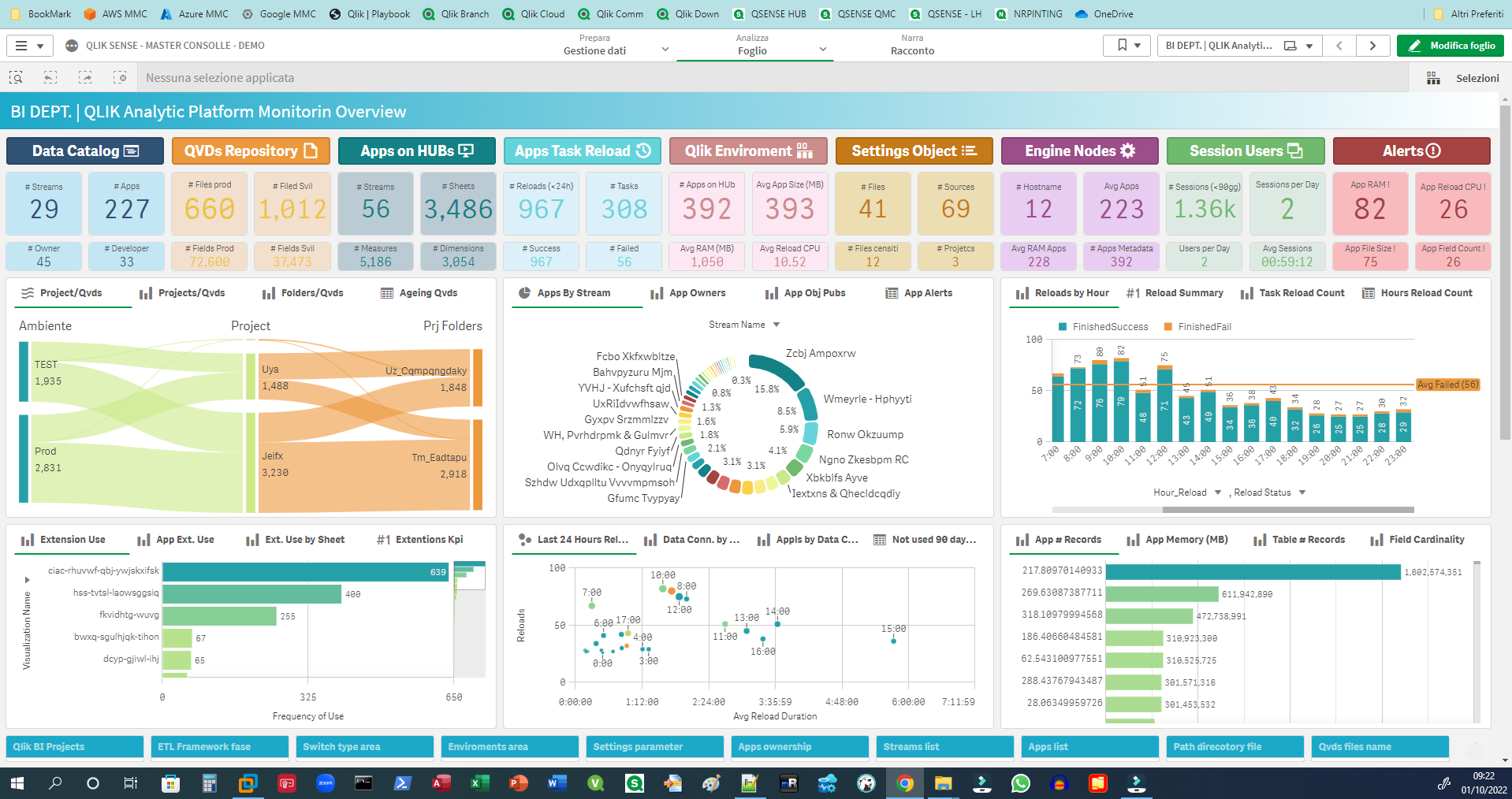The image size is (1512, 799).
Task: Open Google Chrome from the taskbar
Action: tap(905, 783)
